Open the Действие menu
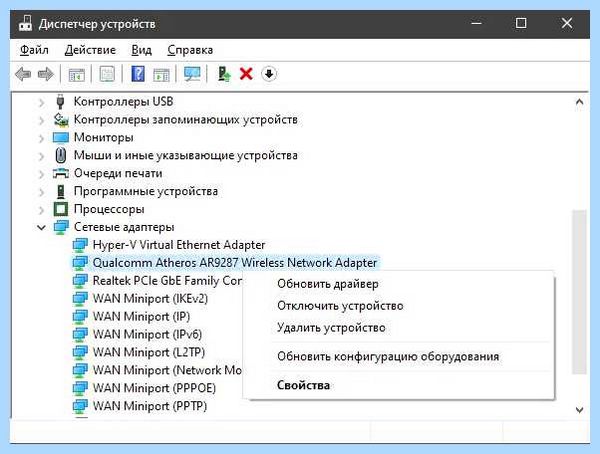The height and width of the screenshot is (454, 600). [90, 50]
